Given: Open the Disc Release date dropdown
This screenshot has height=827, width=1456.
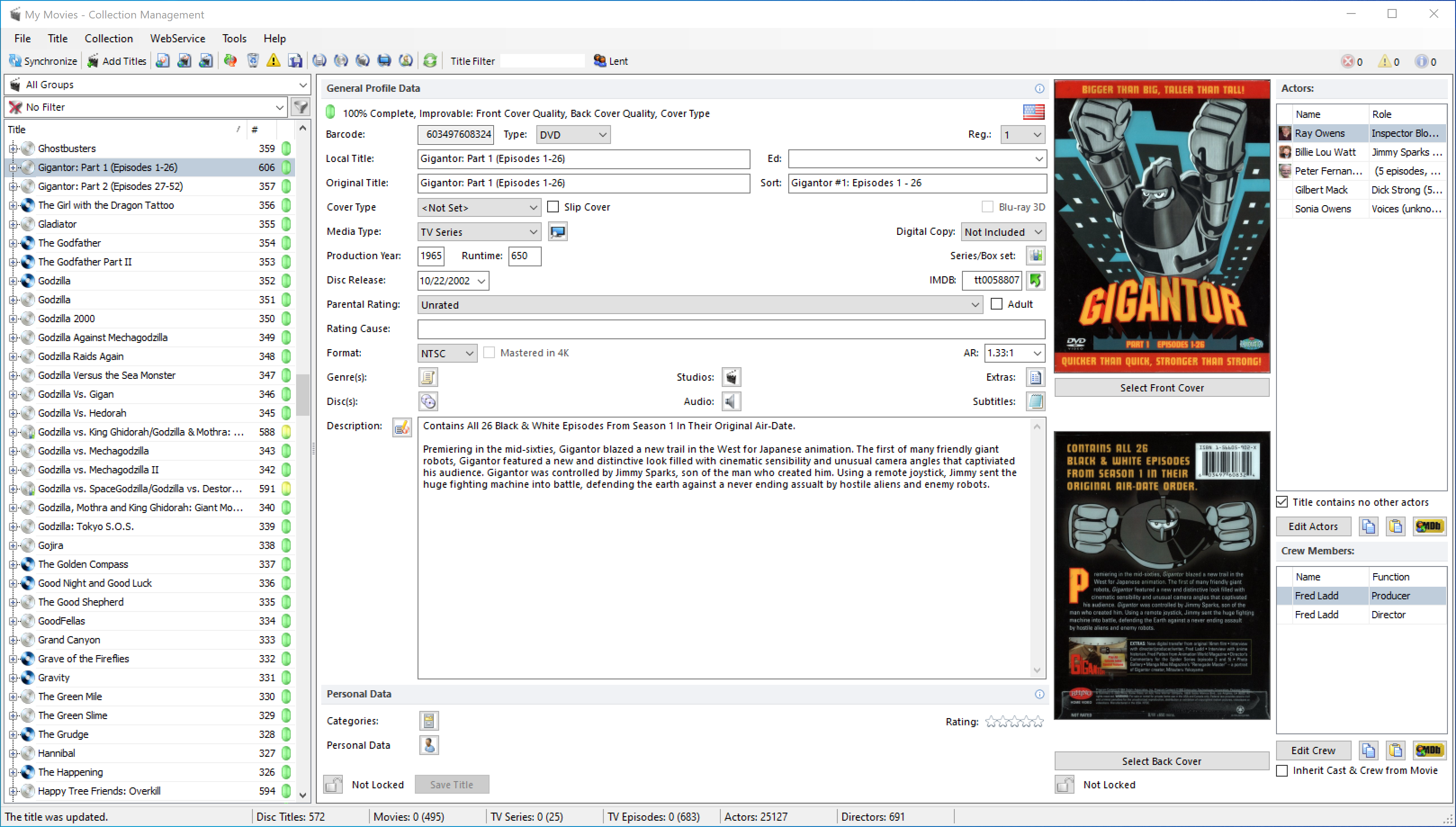Looking at the screenshot, I should 481,281.
